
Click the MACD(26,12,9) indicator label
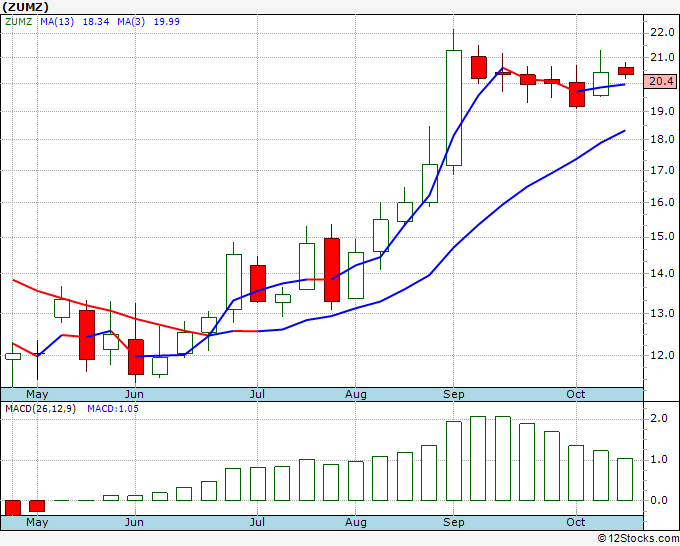[40, 409]
